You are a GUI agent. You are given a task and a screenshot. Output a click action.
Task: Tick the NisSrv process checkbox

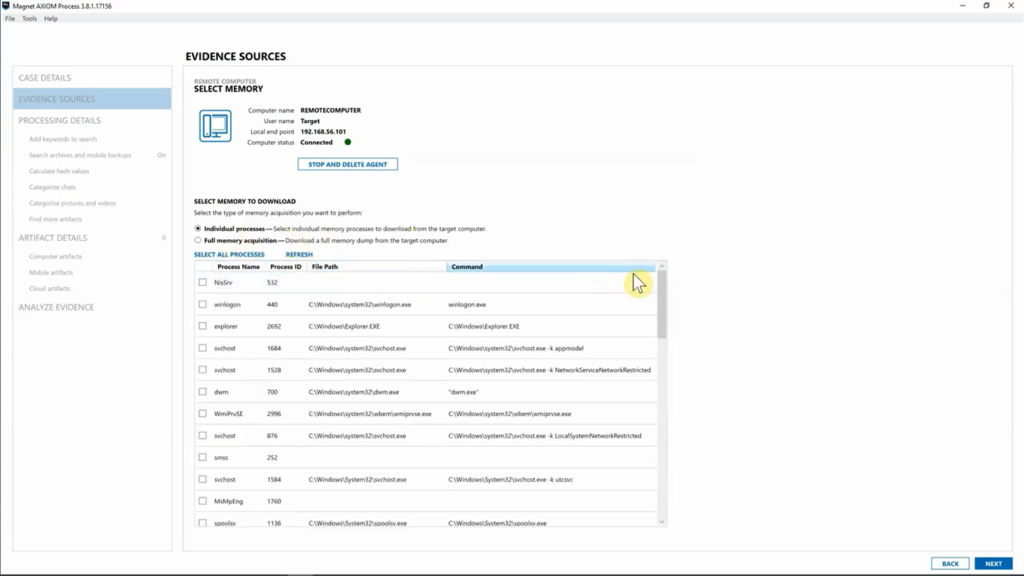(202, 283)
